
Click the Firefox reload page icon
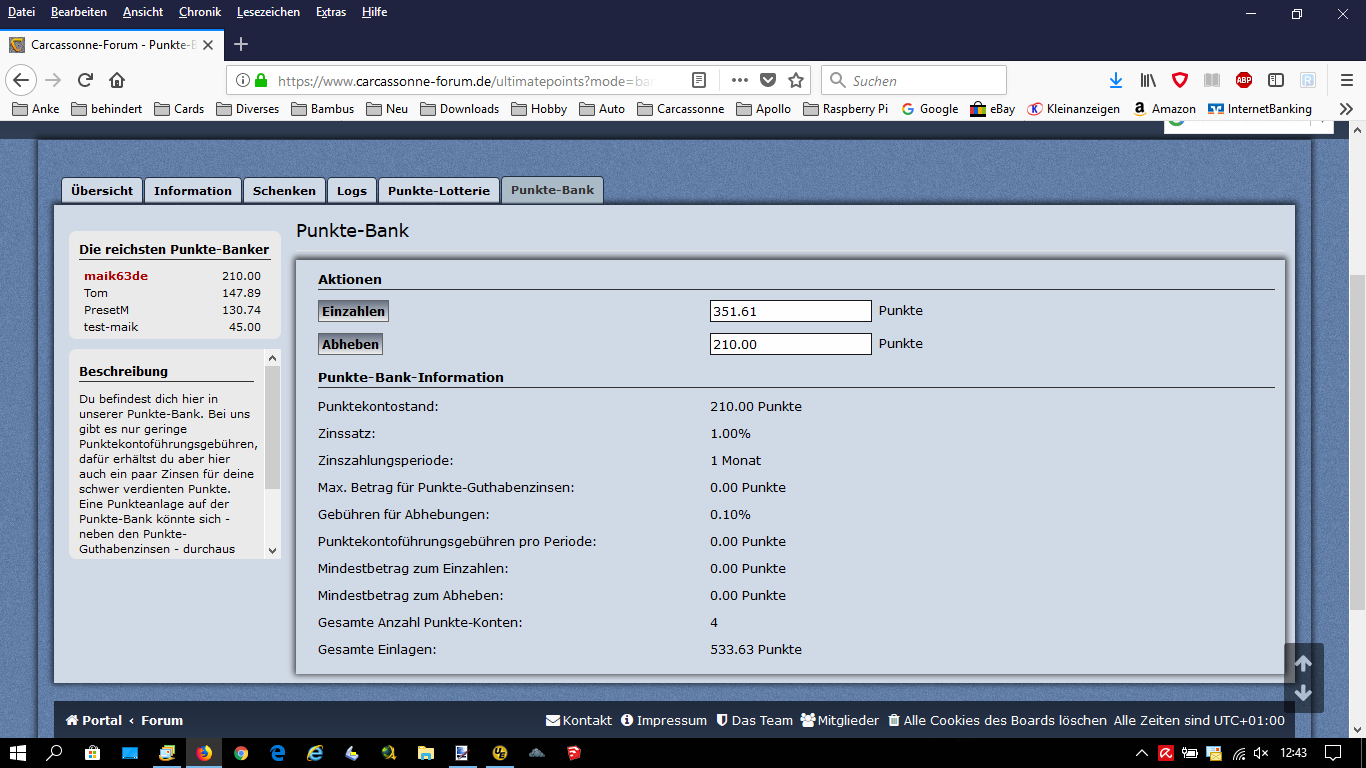(86, 80)
